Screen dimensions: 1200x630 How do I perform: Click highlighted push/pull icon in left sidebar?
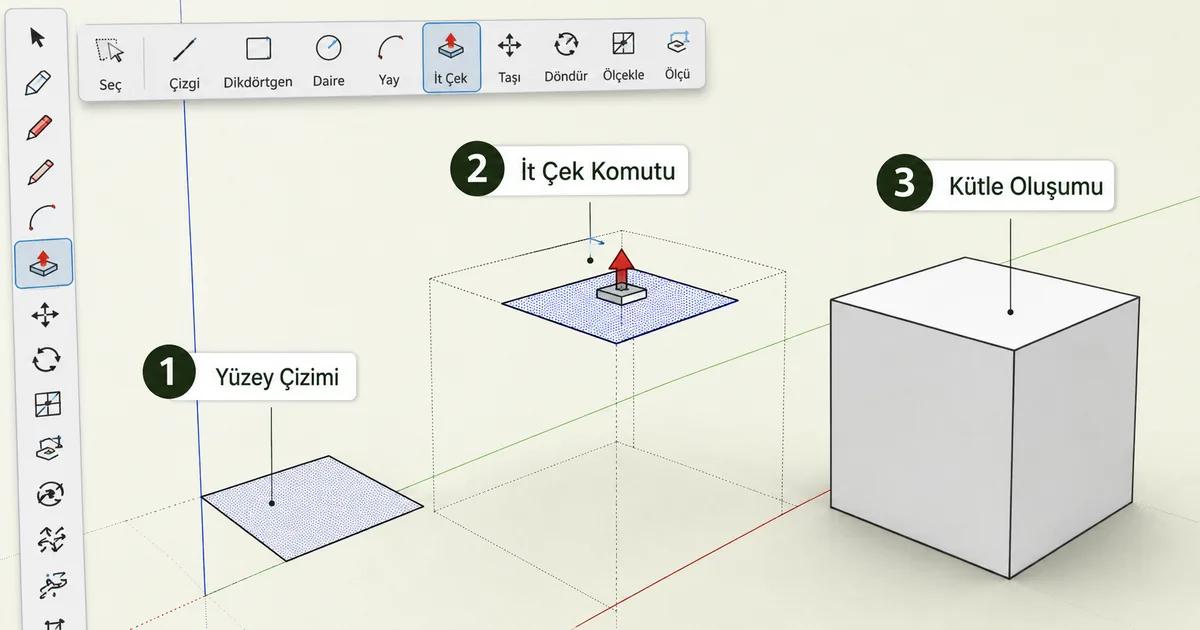pos(43,264)
